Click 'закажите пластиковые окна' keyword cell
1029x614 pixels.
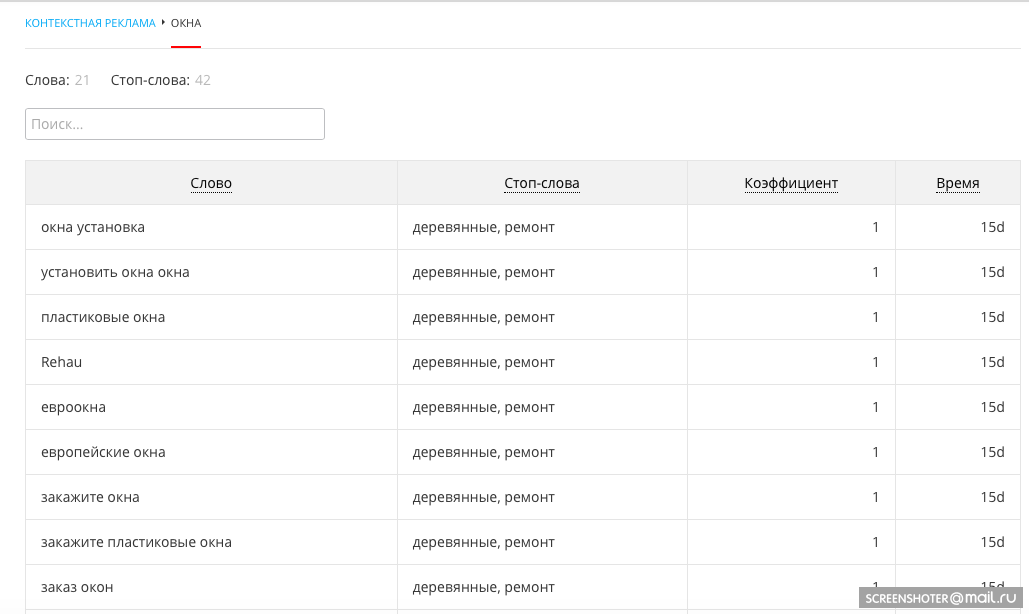tap(136, 542)
